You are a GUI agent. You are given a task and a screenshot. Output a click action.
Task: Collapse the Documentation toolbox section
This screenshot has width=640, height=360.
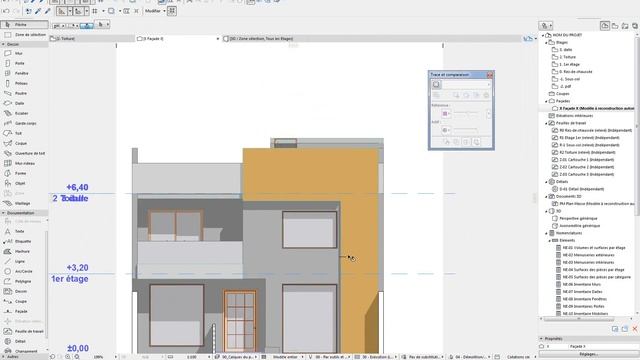pyautogui.click(x=3, y=213)
